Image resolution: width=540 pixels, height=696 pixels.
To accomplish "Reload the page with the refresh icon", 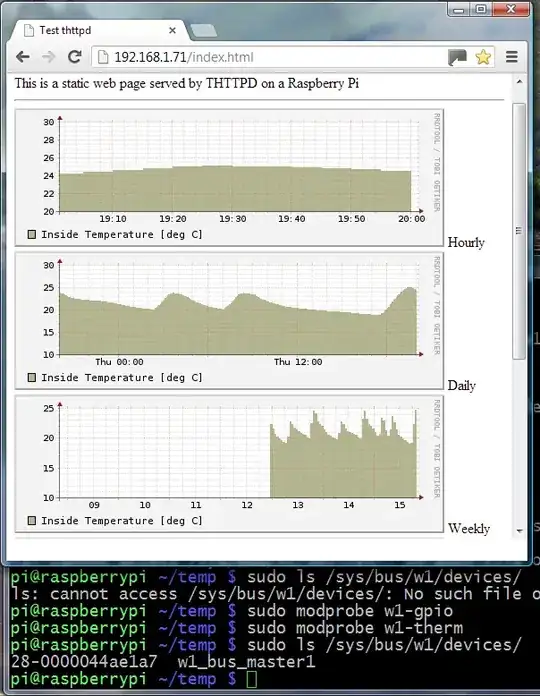I will tap(75, 56).
